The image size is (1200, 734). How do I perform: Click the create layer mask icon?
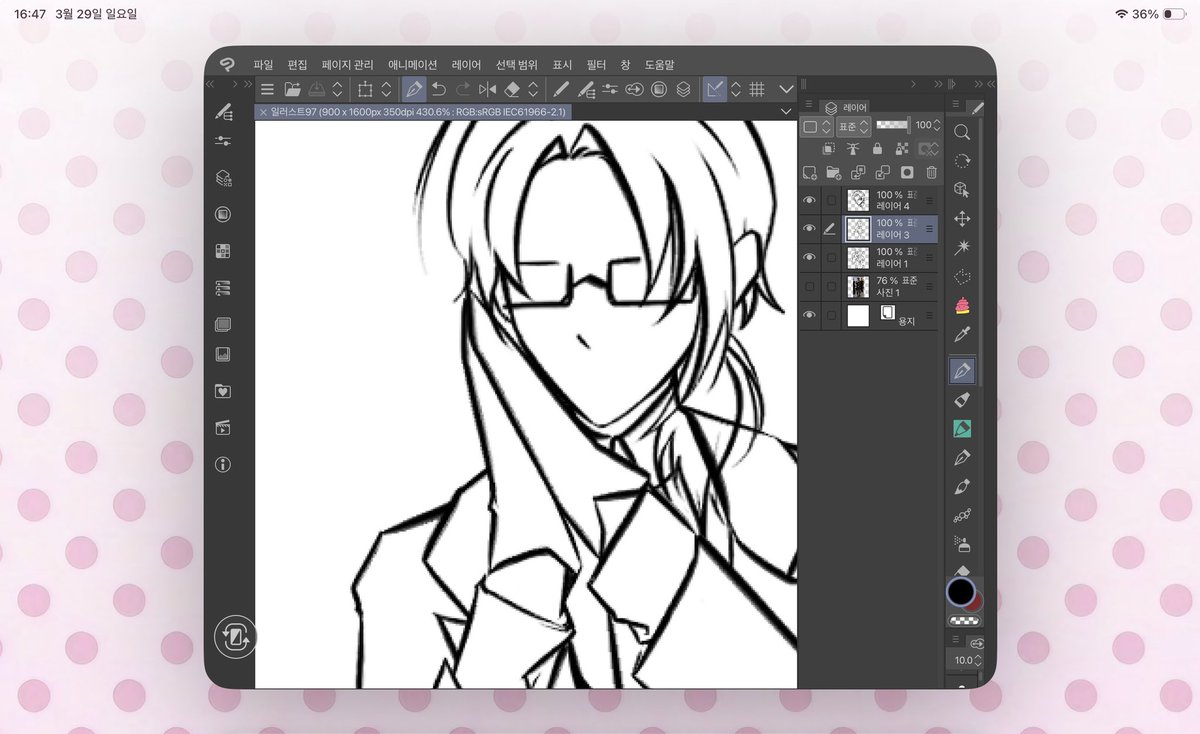pos(907,173)
